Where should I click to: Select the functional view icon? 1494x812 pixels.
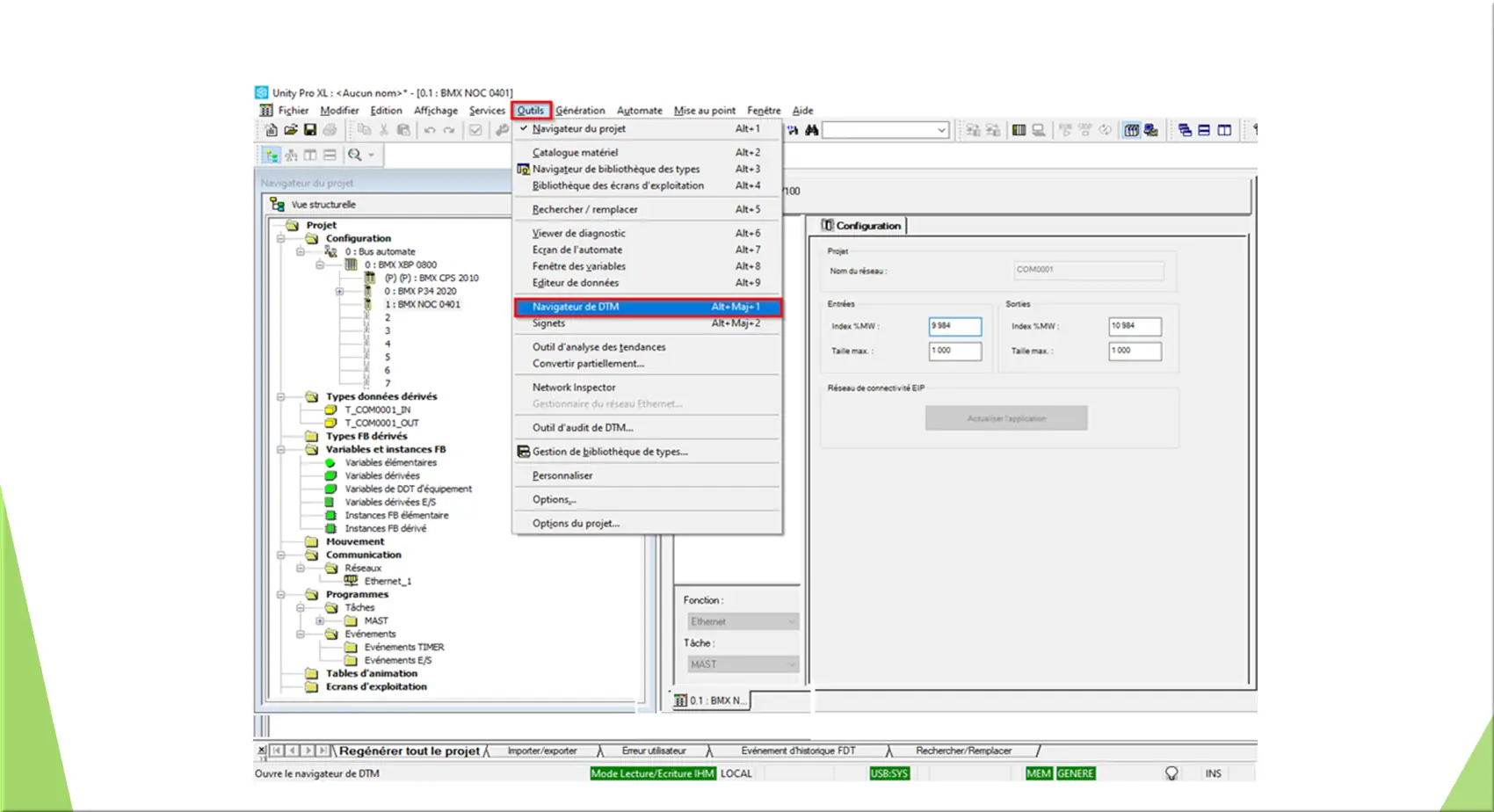tap(291, 155)
